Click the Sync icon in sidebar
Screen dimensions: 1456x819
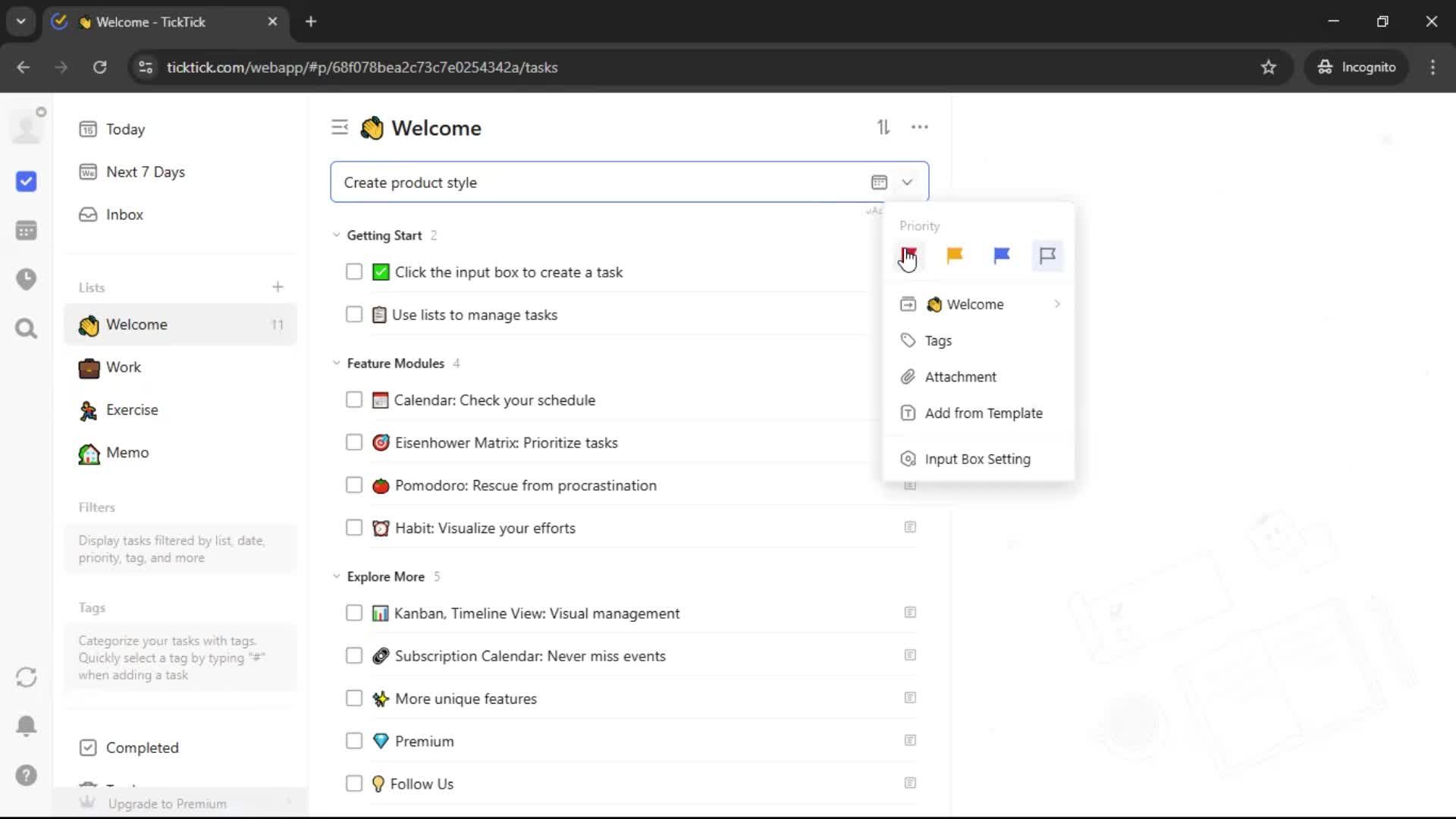pyautogui.click(x=26, y=677)
